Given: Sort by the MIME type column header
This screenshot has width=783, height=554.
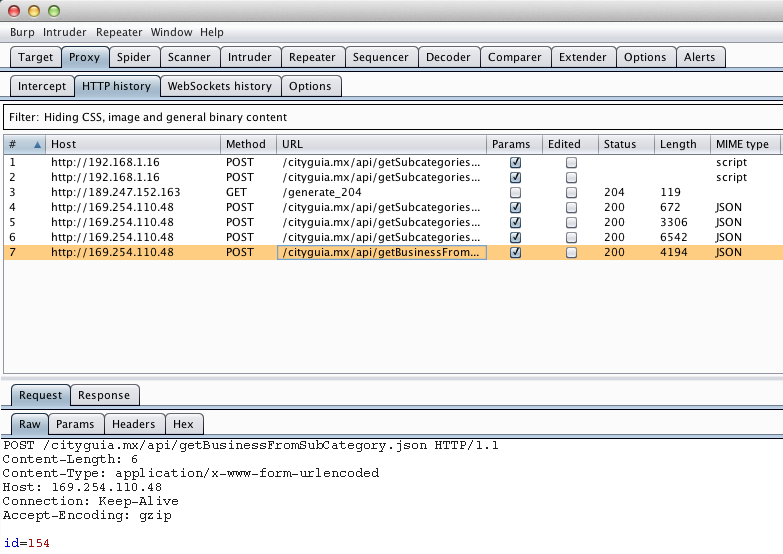Looking at the screenshot, I should (x=743, y=144).
